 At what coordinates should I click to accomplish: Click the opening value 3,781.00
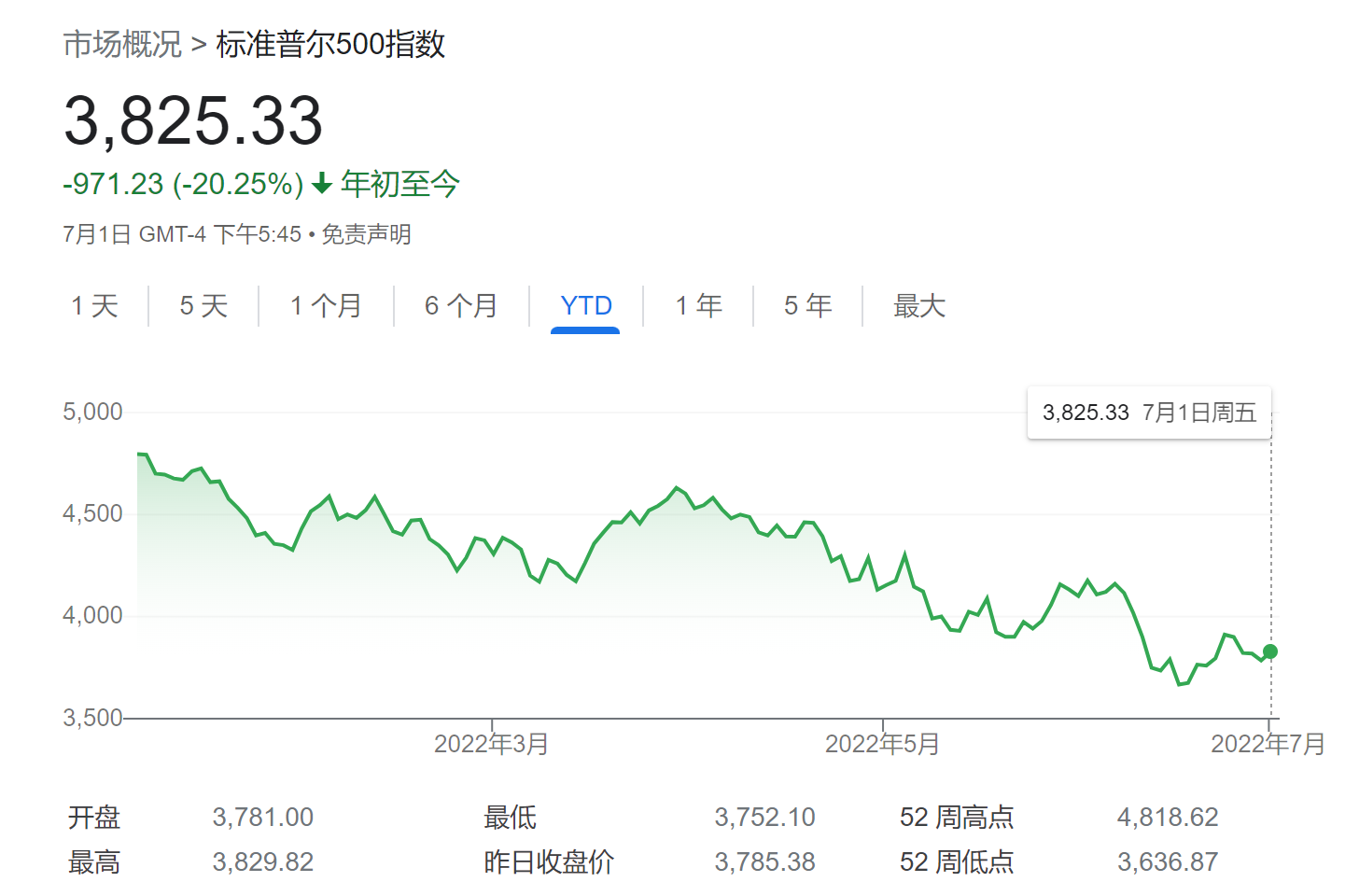pos(263,818)
